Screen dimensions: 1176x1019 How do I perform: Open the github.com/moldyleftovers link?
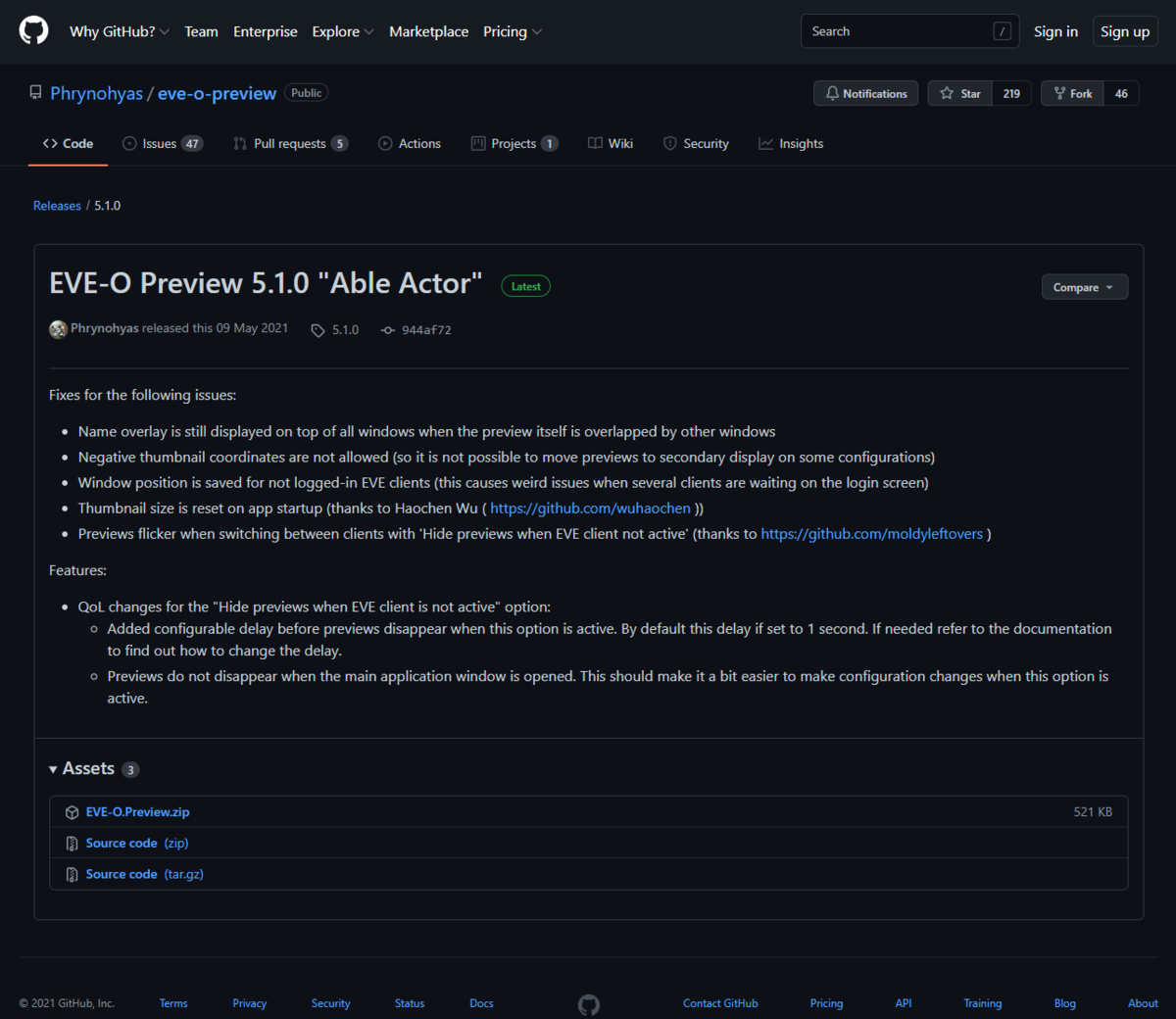point(871,534)
